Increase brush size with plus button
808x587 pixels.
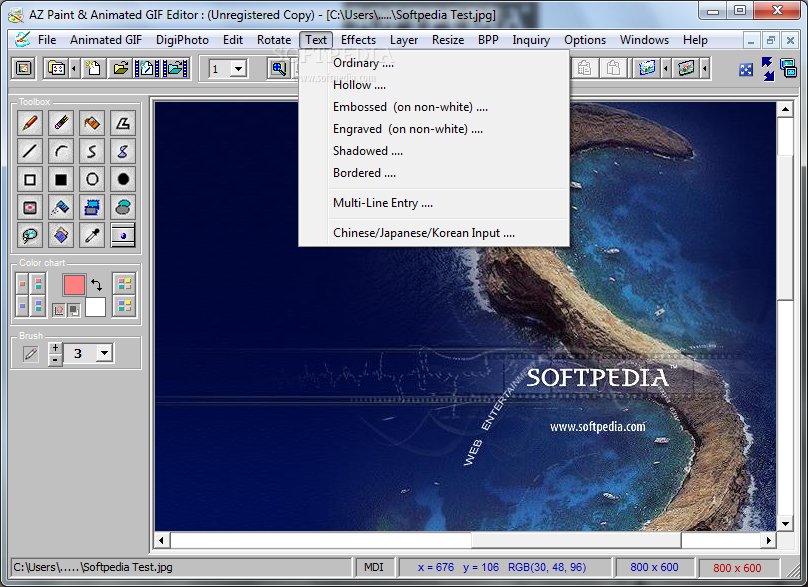(x=55, y=347)
